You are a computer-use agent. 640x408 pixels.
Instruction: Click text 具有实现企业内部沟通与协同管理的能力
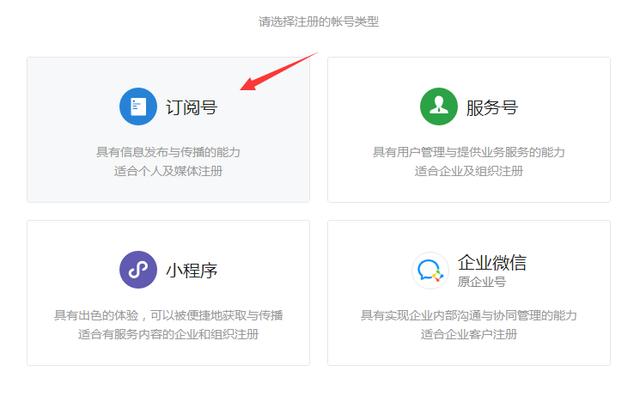pyautogui.click(x=469, y=315)
